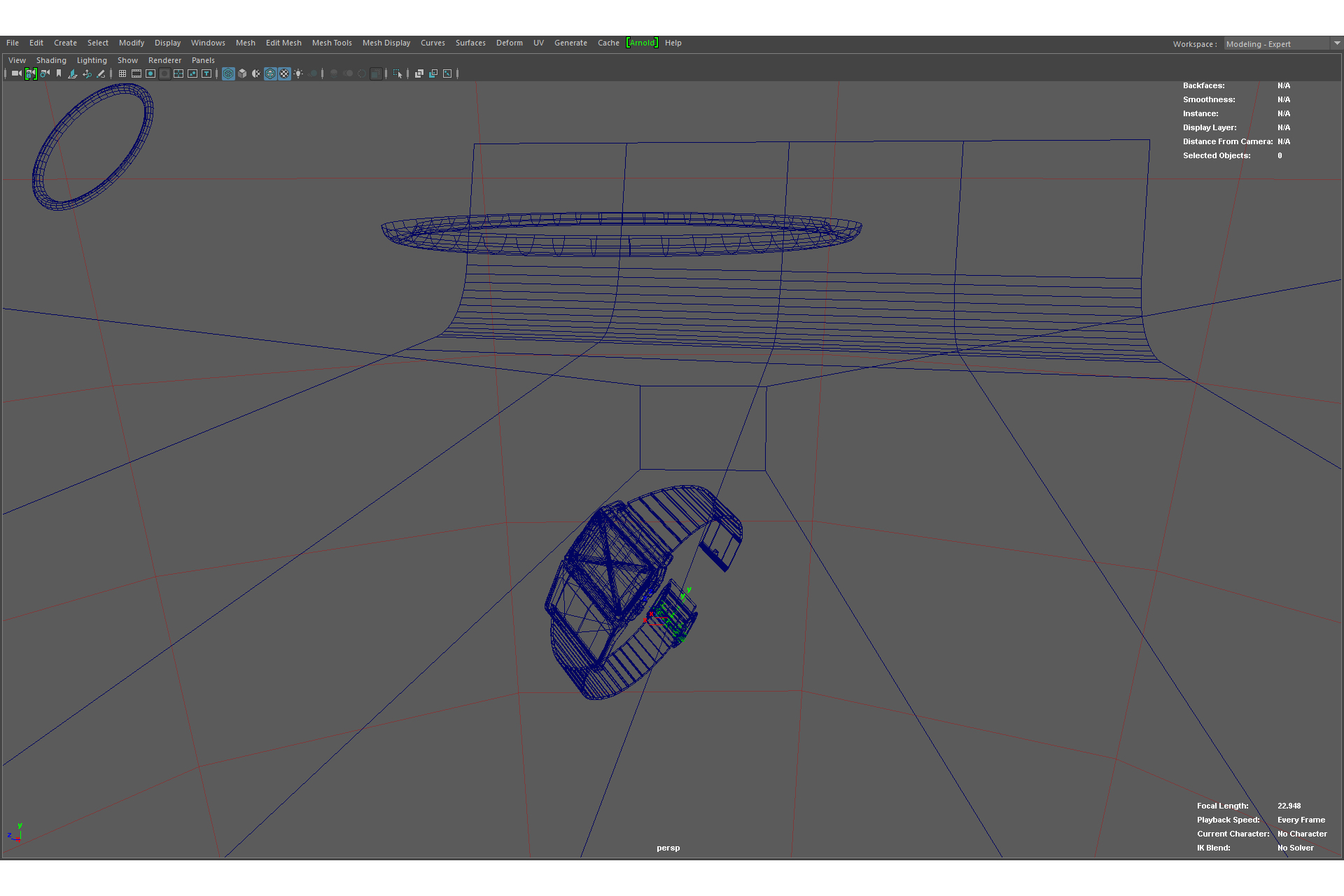Enable the Film Gate icon
1344x896 pixels.
[x=136, y=73]
